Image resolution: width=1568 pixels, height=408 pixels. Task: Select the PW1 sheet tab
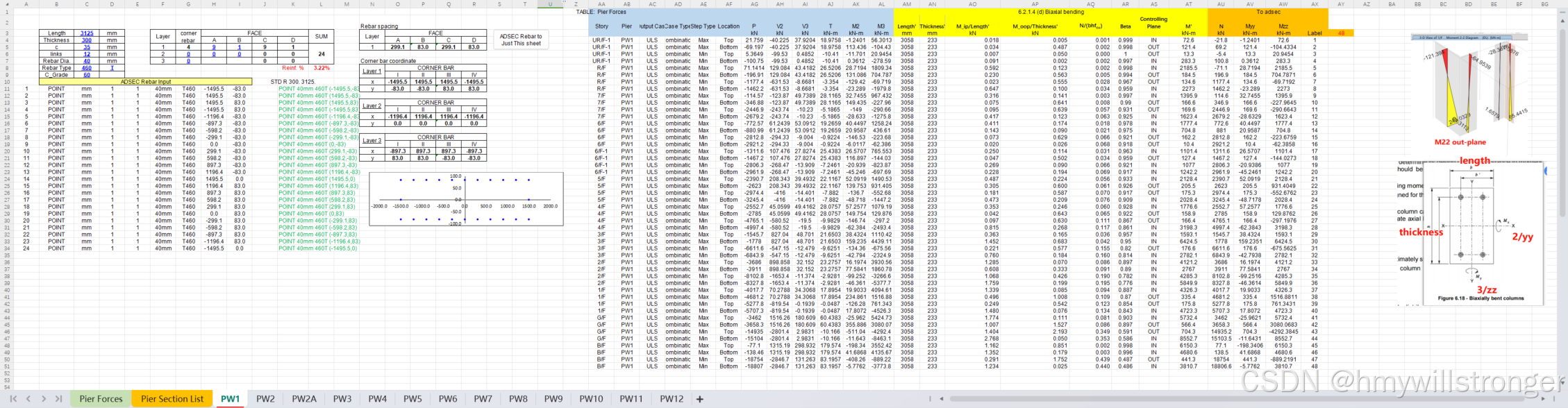click(231, 399)
